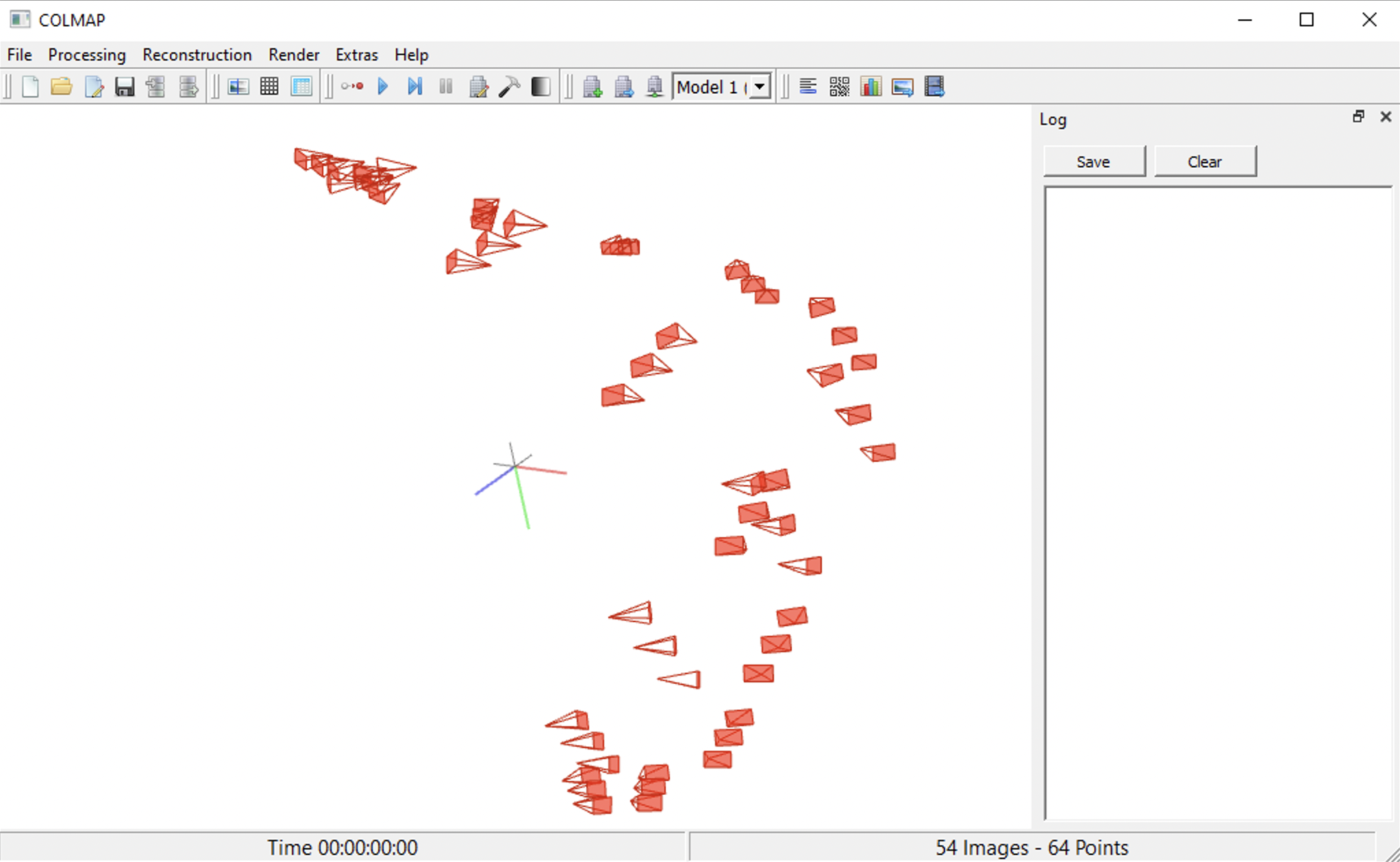Run feature matching
The height and width of the screenshot is (862, 1400).
[x=269, y=86]
